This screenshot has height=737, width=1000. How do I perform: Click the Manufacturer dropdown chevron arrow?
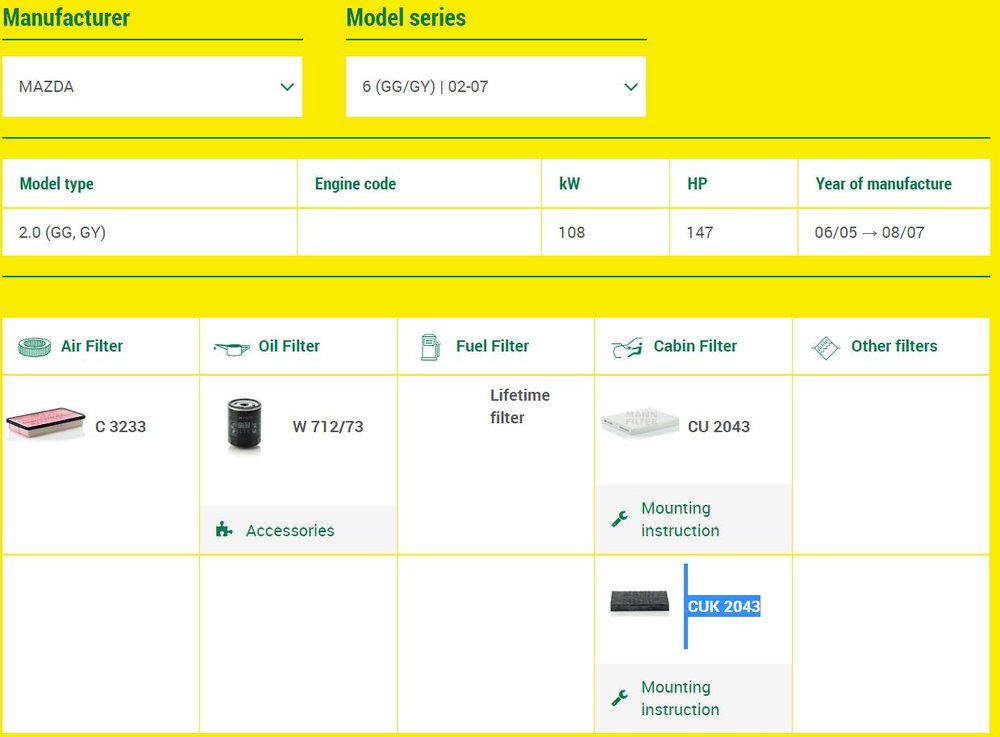[287, 87]
